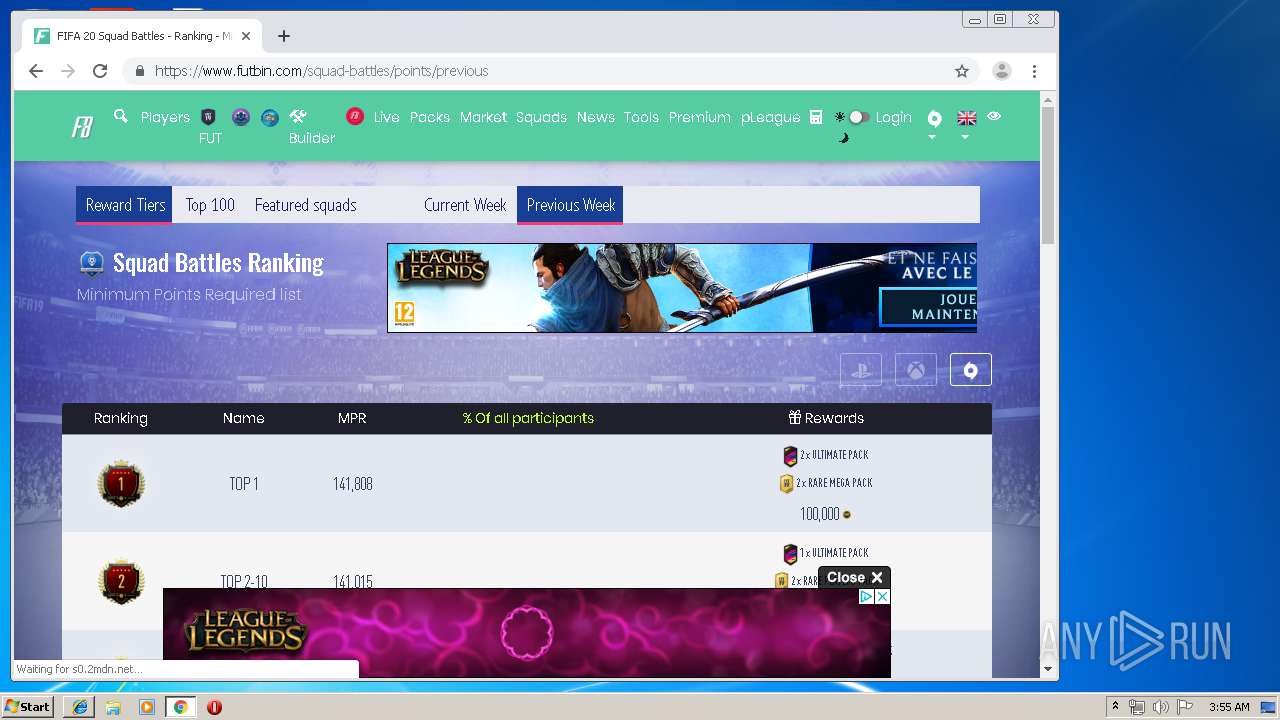
Task: Click the MPR value 141,808
Action: (352, 484)
